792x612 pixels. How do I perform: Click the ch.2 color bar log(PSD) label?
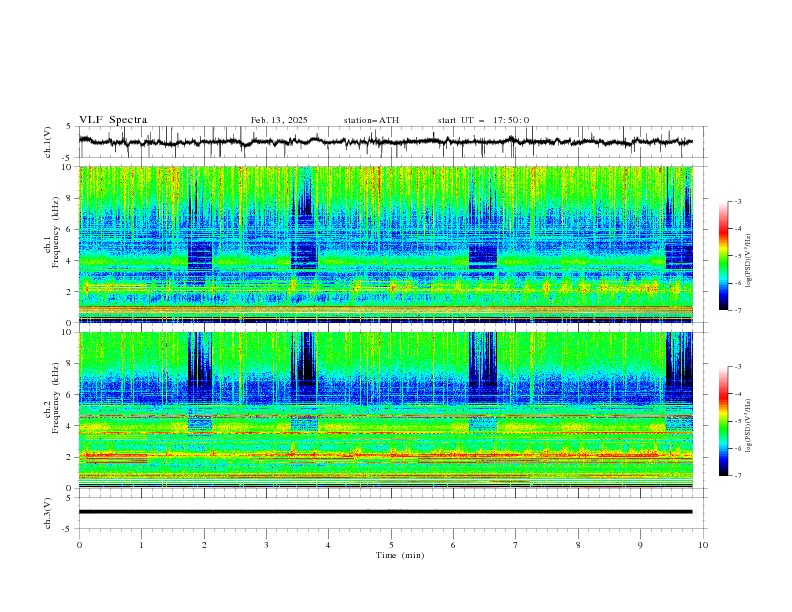point(748,426)
